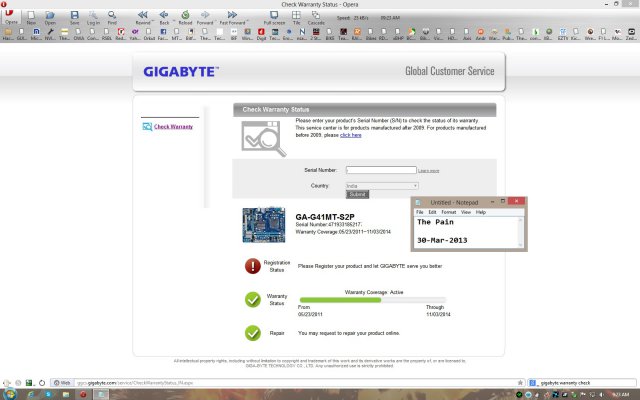Image resolution: width=640 pixels, height=400 pixels.
Task: Open the Zed bookmark at bar end
Action: click(x=631, y=34)
